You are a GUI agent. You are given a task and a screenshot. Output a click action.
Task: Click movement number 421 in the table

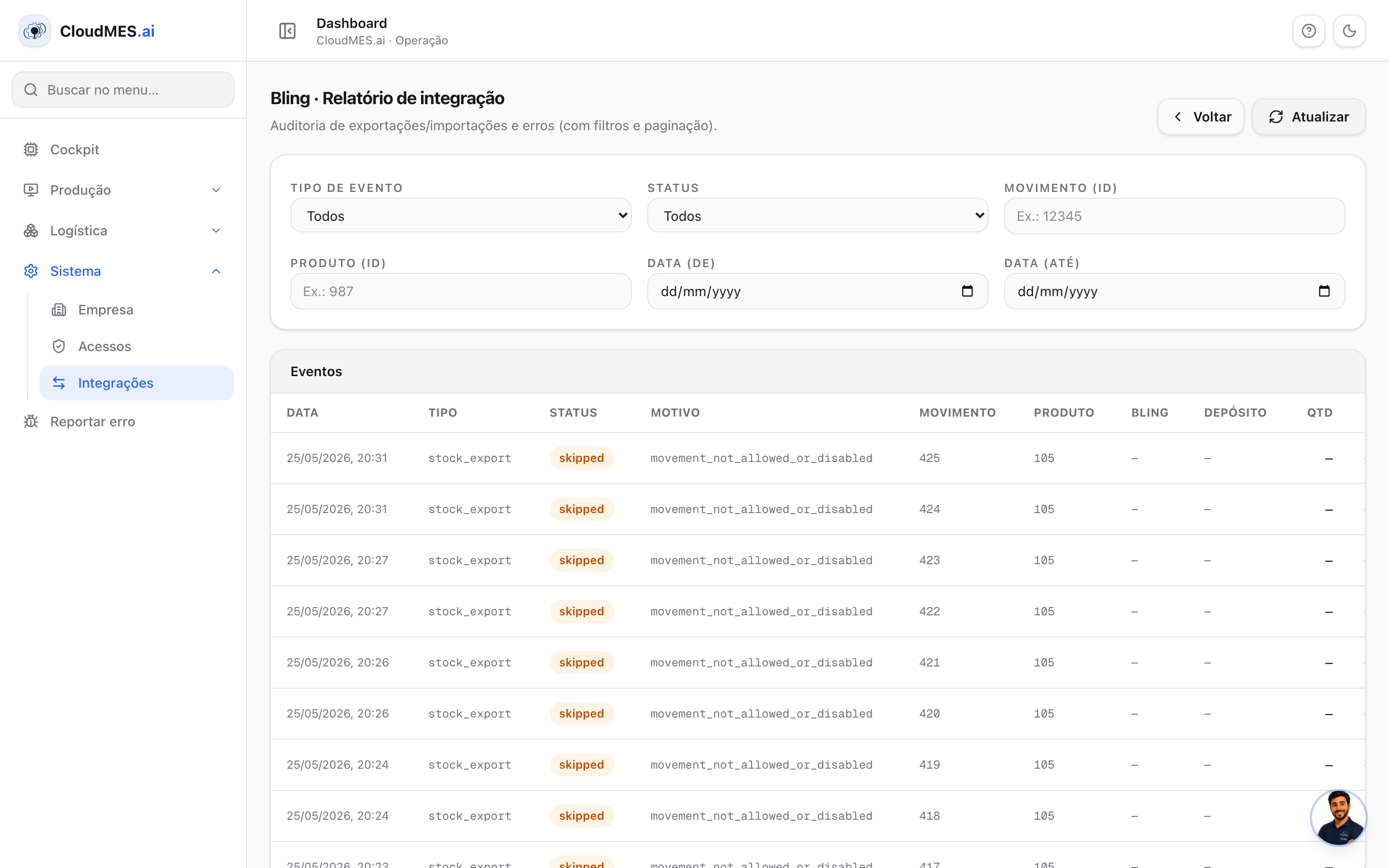(929, 663)
